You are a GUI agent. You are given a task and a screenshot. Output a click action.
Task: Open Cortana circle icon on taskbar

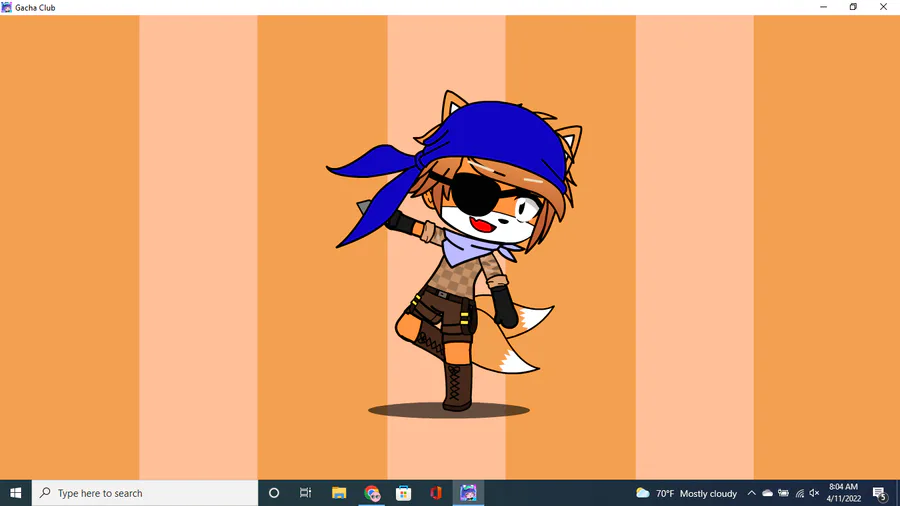[274, 493]
